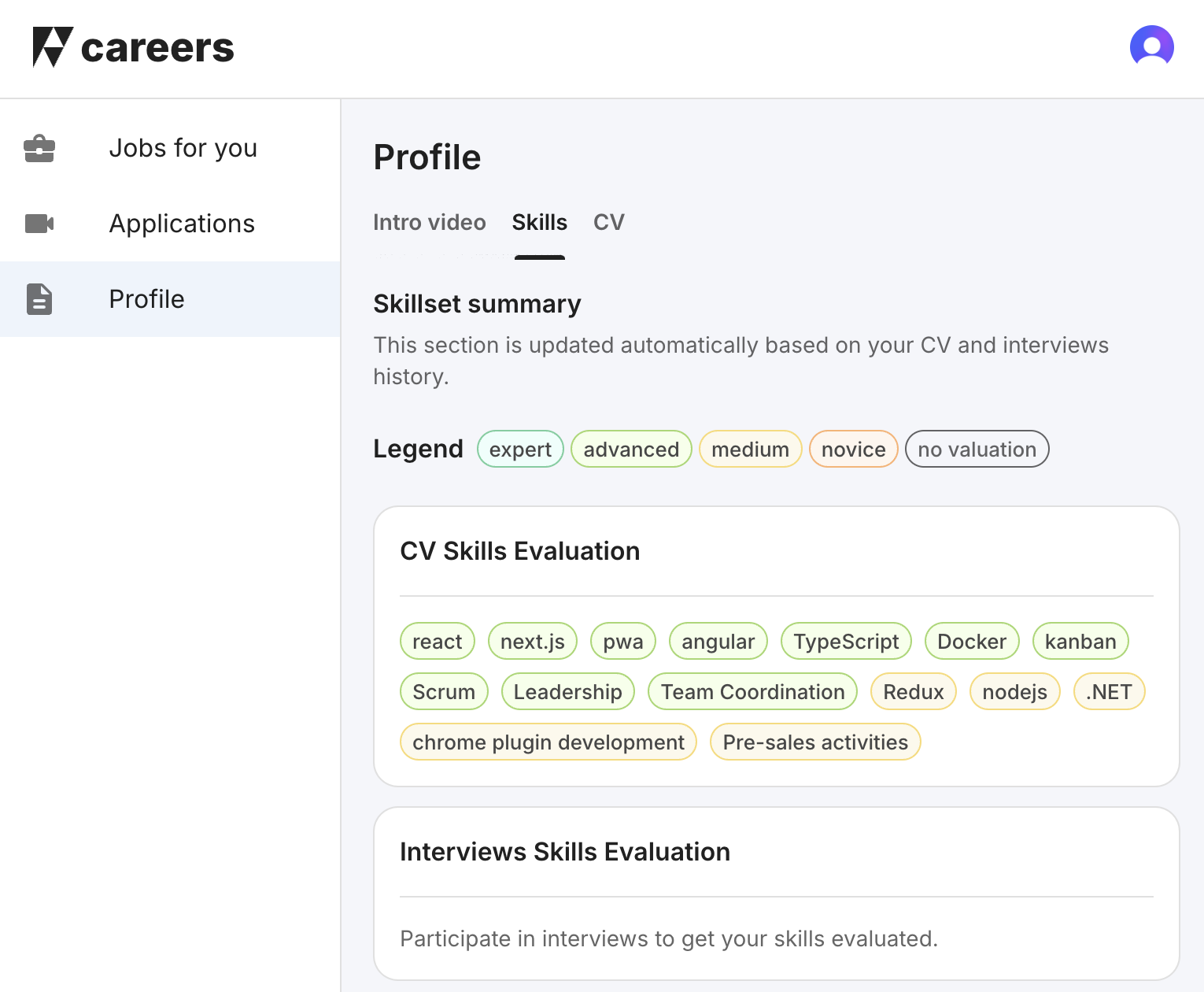Navigate to Applications in the sidebar
1204x992 pixels.
[x=182, y=224]
